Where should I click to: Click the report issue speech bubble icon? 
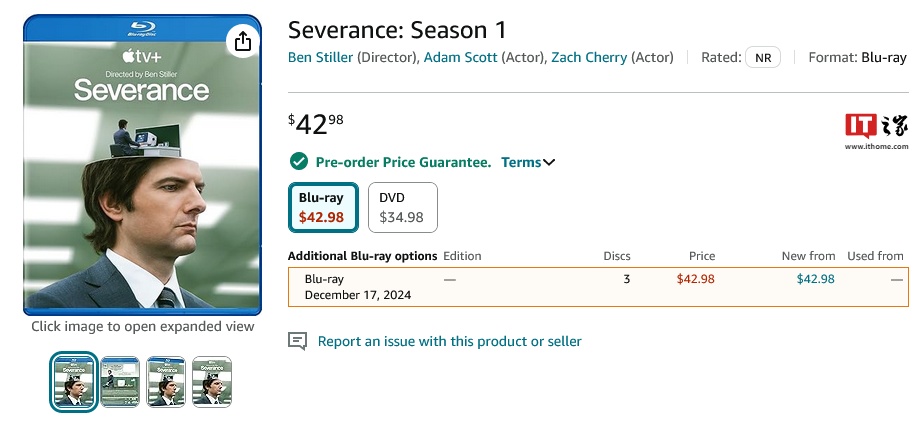(297, 341)
